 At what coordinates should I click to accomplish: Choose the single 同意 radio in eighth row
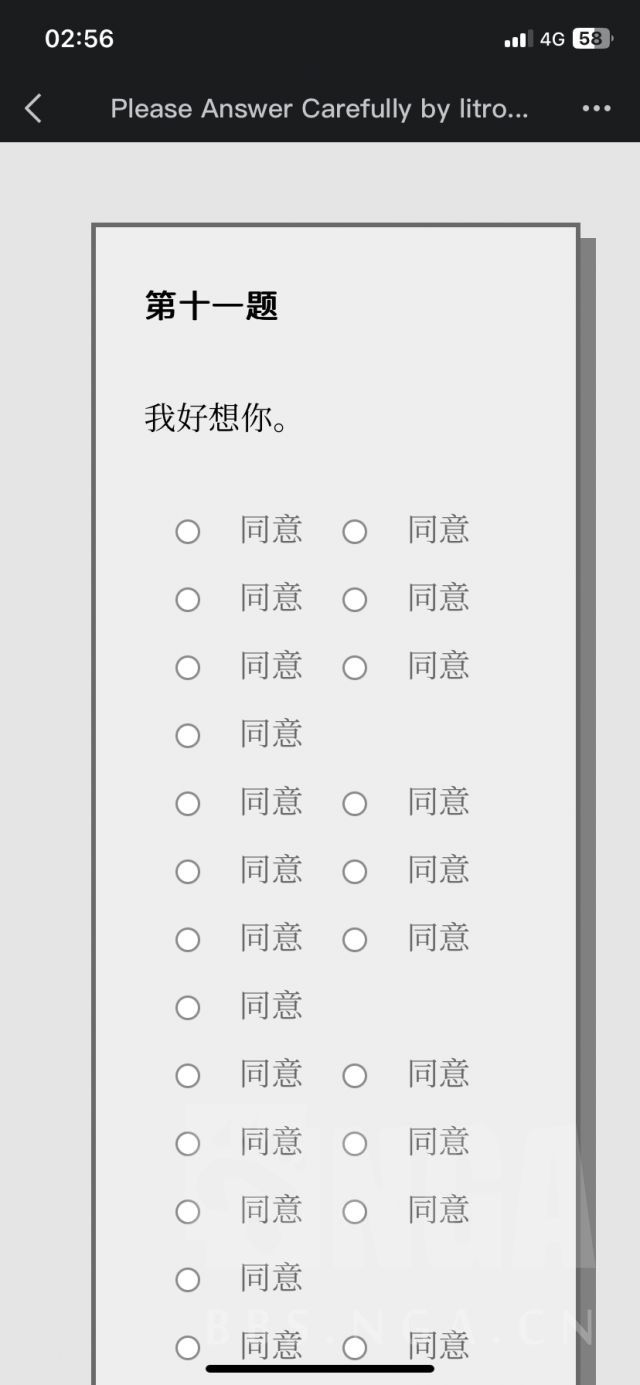point(188,1007)
